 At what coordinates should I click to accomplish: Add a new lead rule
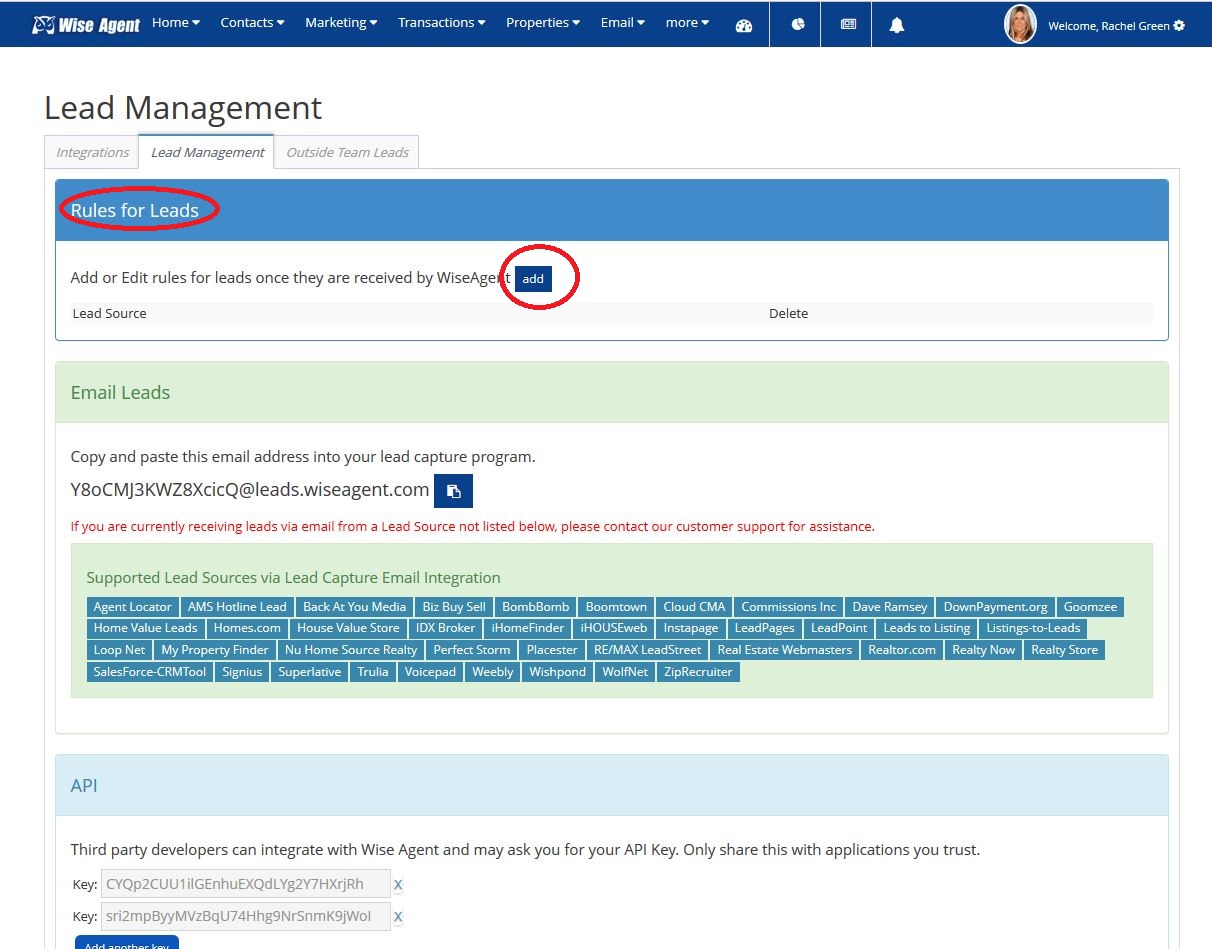point(533,279)
